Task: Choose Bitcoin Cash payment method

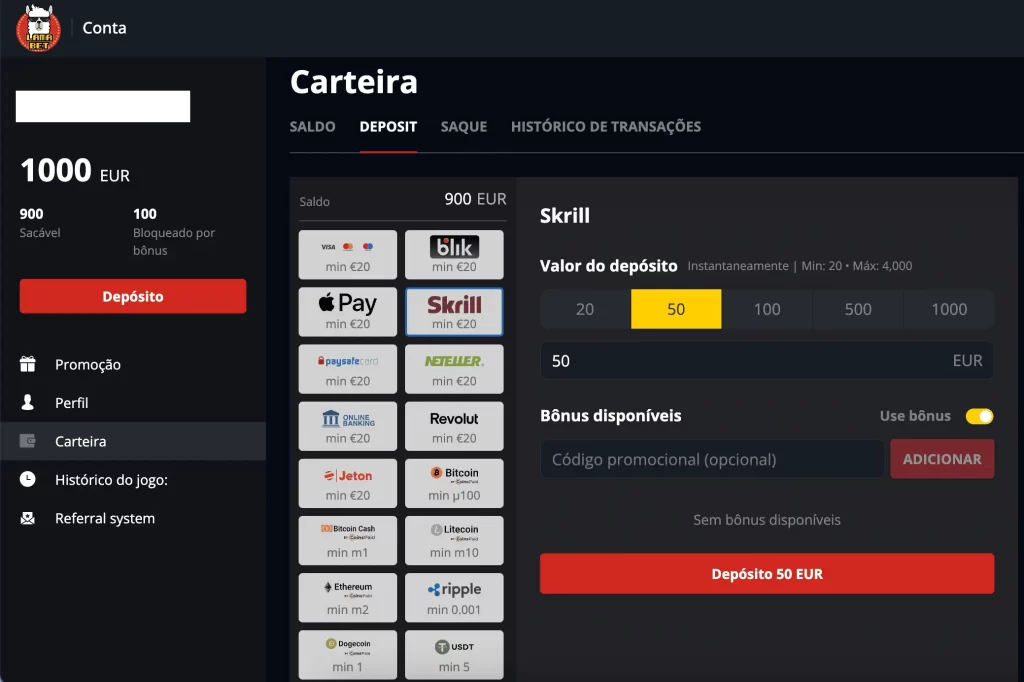Action: [x=347, y=540]
